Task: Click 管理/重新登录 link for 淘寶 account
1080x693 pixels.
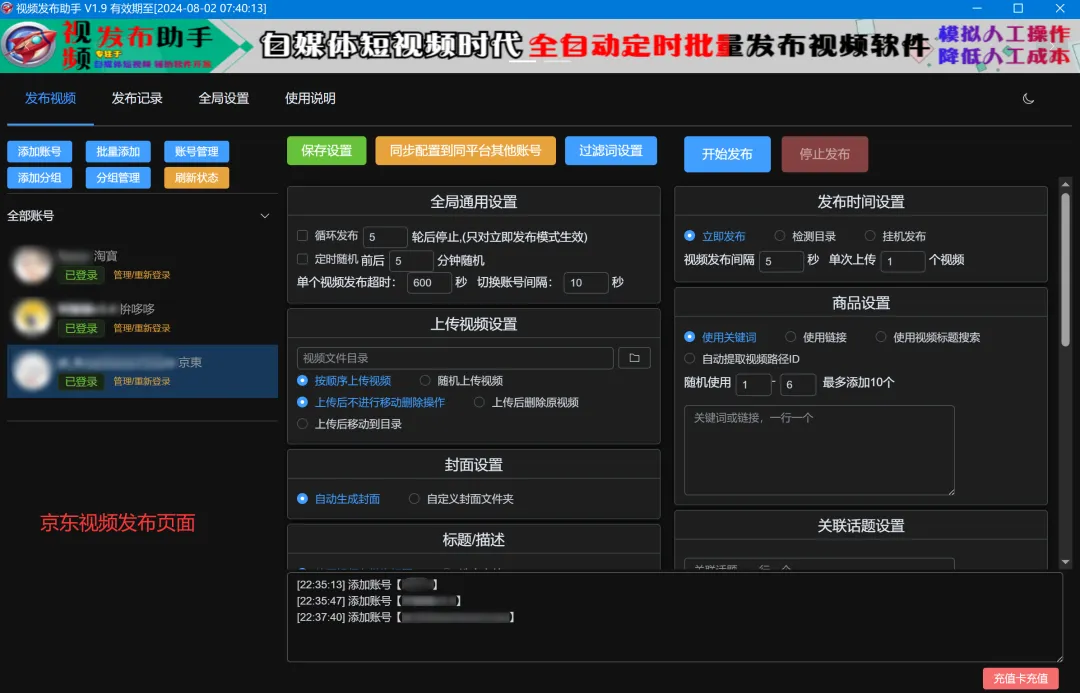Action: click(x=142, y=275)
